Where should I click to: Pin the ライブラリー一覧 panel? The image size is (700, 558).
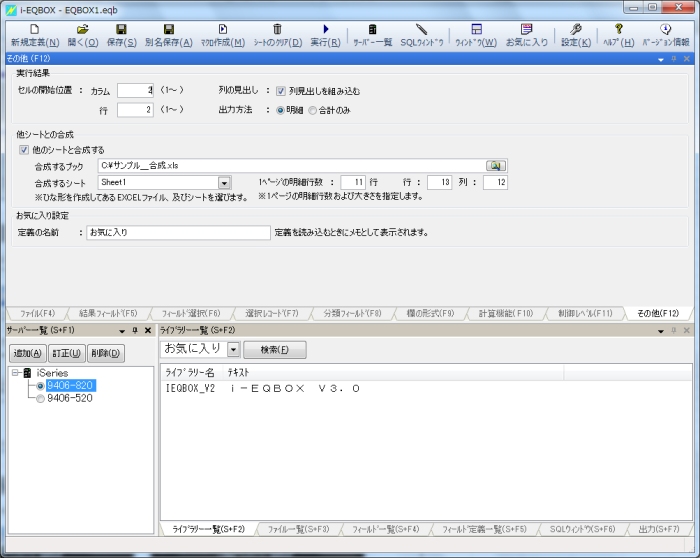pyautogui.click(x=674, y=330)
